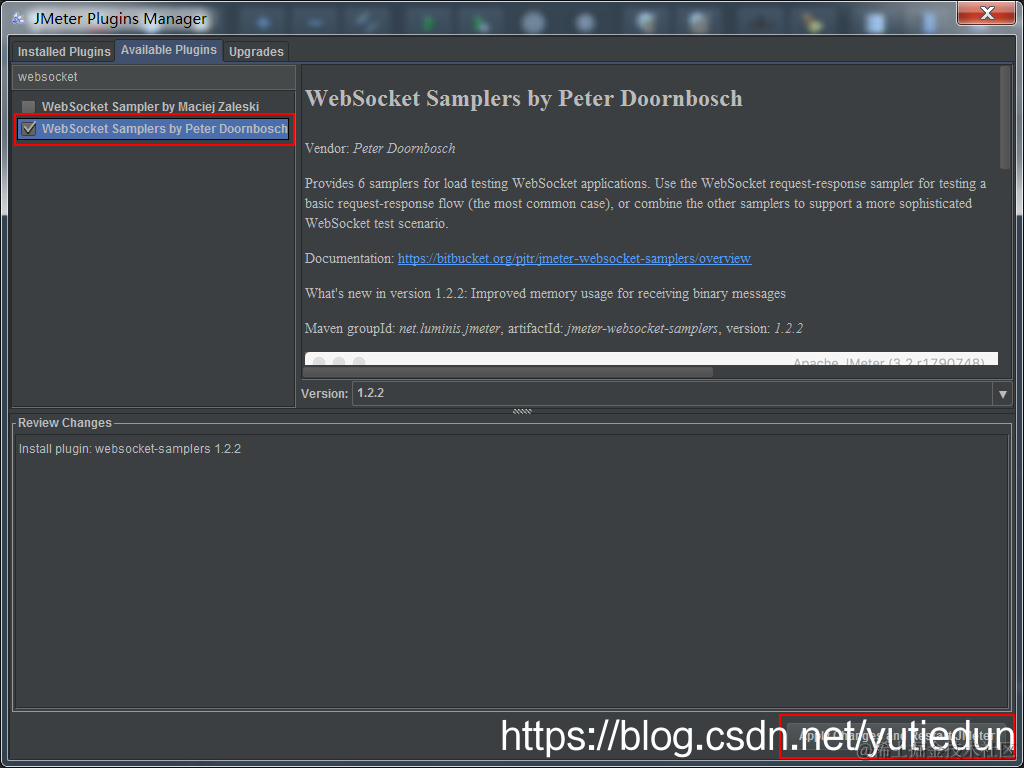This screenshot has width=1024, height=768.
Task: Close the JMeter Plugins Manager window
Action: 987,13
